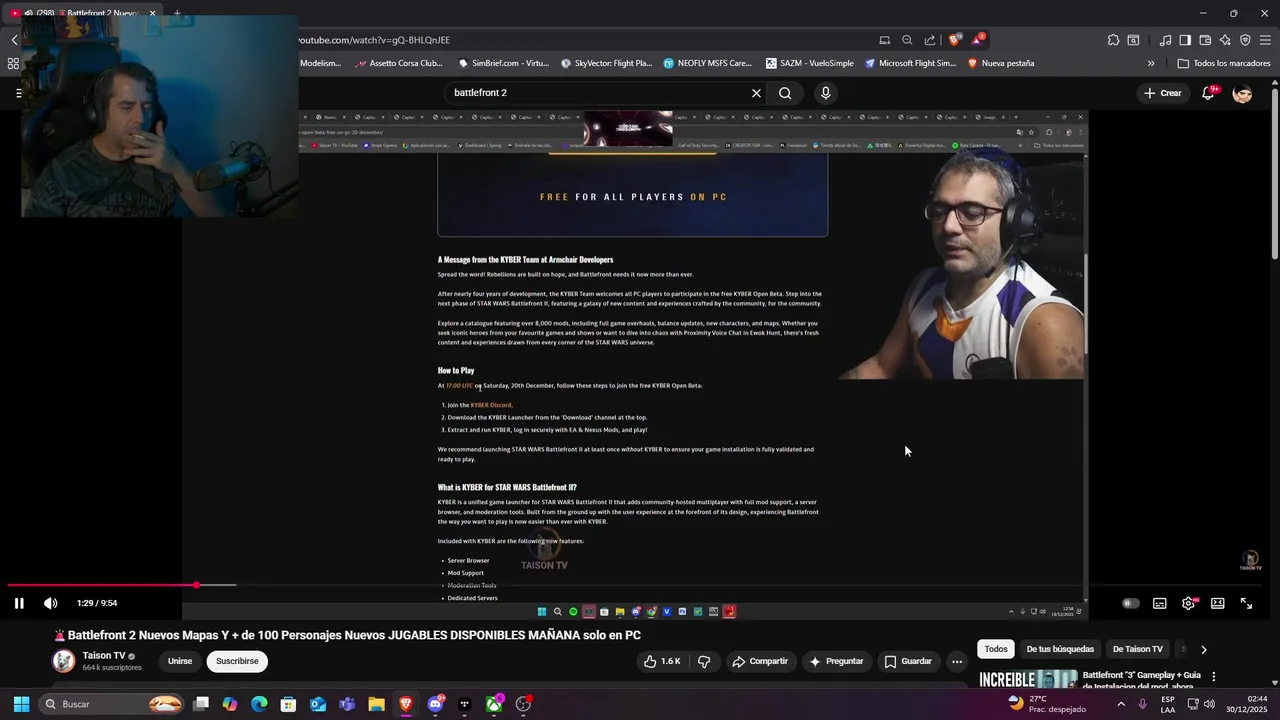Open Todos los marcadores folder
This screenshot has width=1280, height=720.
pos(1223,63)
